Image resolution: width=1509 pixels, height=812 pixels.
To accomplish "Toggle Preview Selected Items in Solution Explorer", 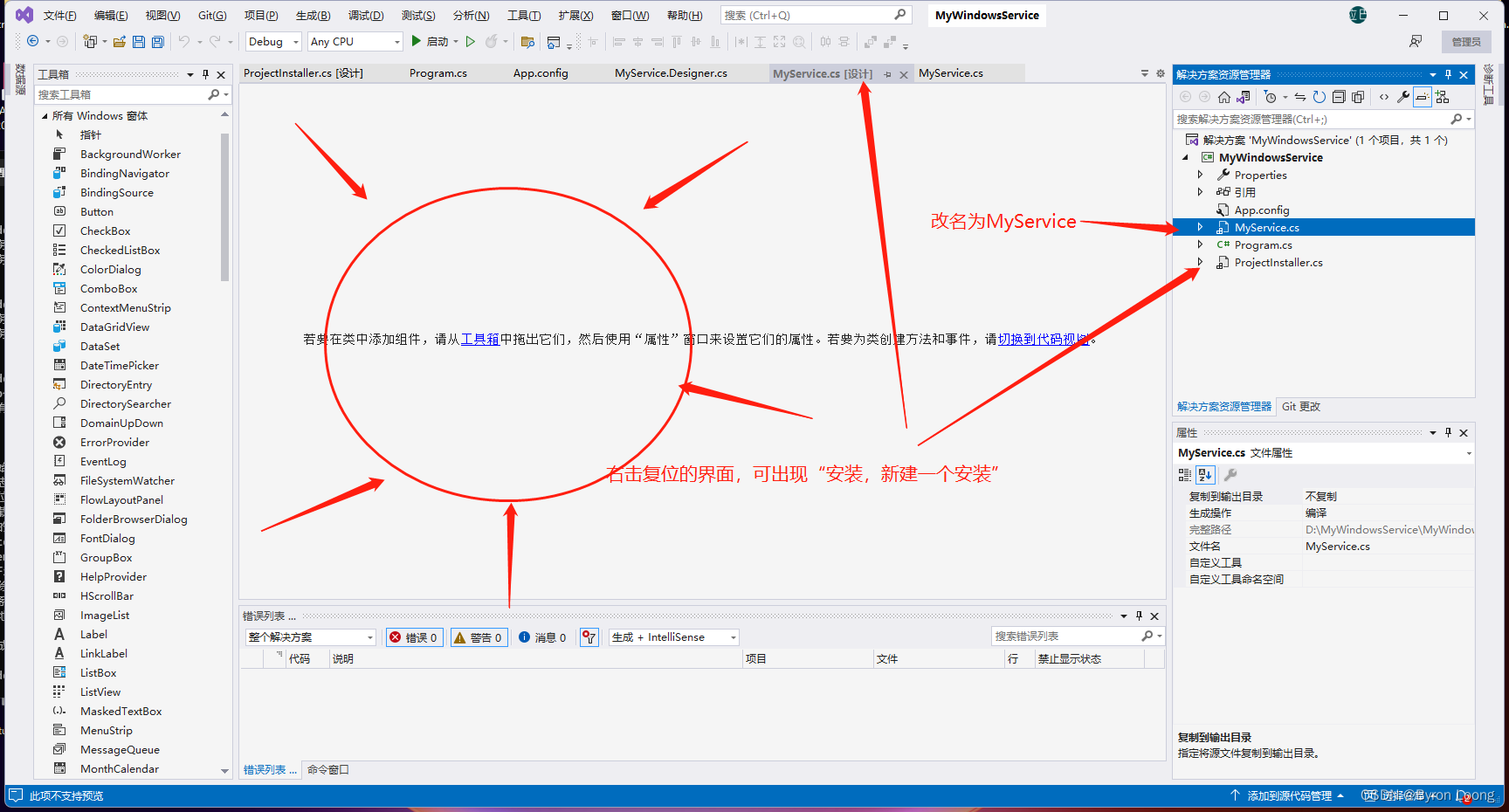I will (x=1423, y=97).
